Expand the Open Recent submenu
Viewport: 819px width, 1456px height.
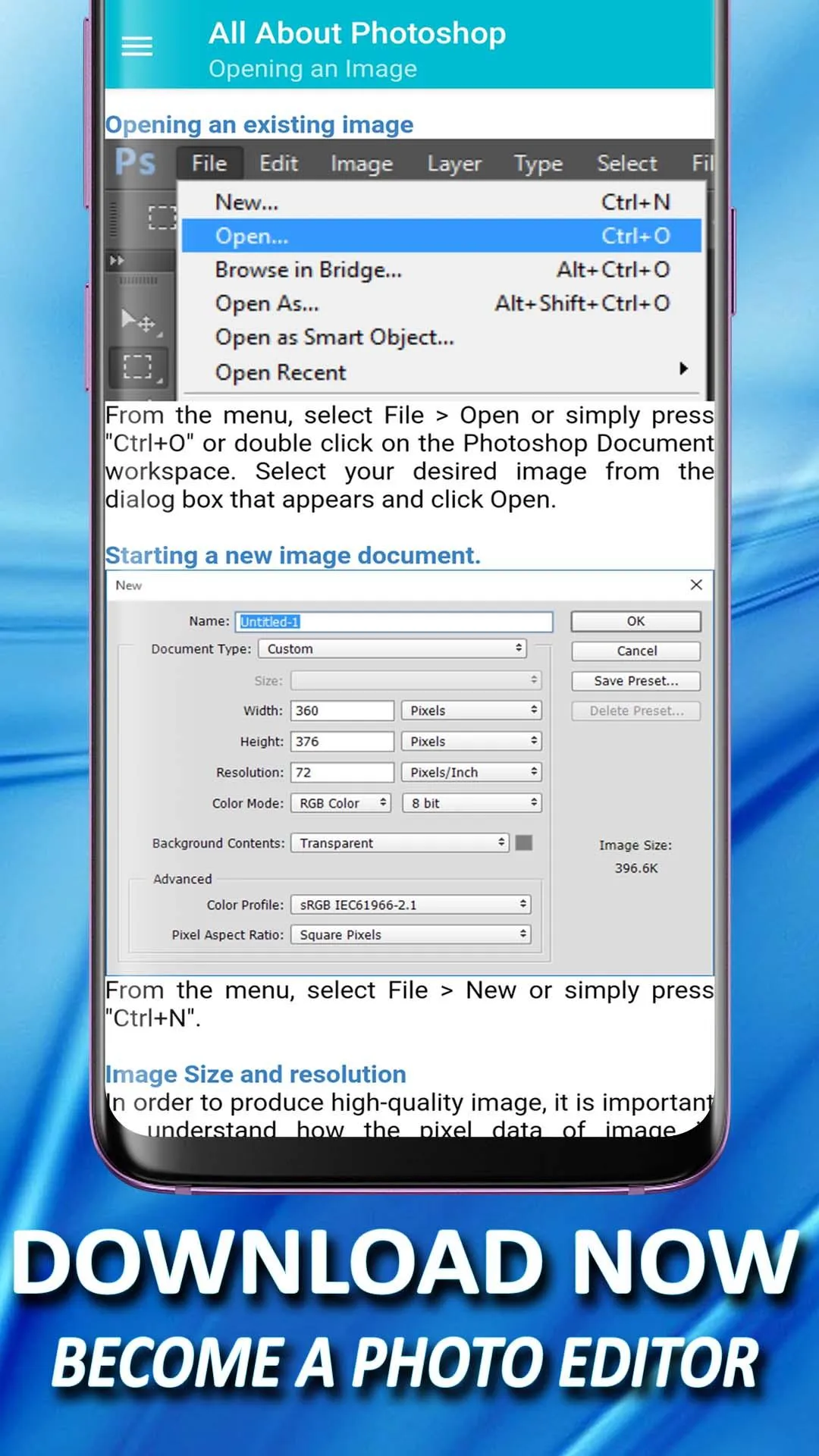(x=441, y=372)
